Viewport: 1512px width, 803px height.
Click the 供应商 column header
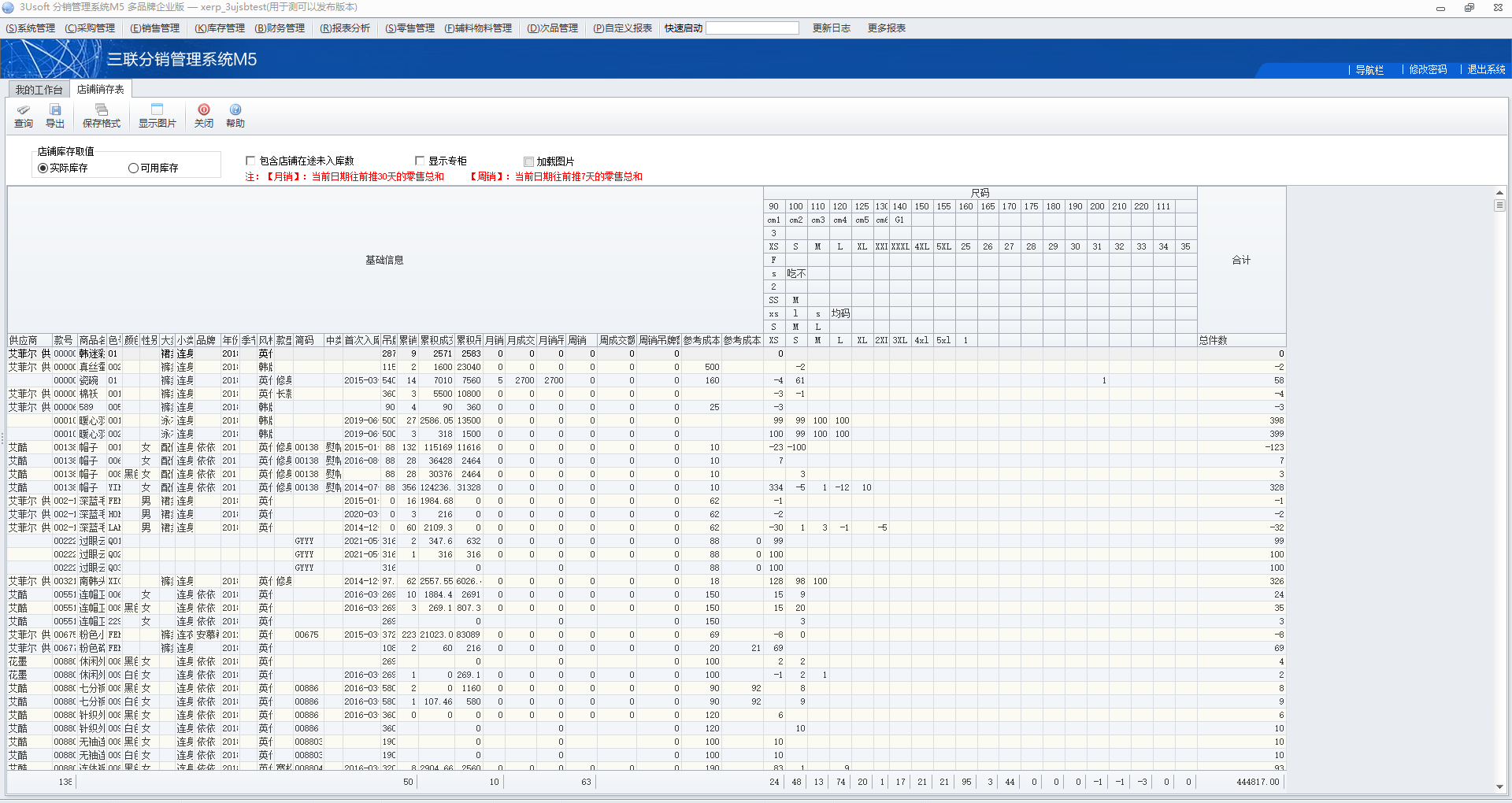click(30, 341)
